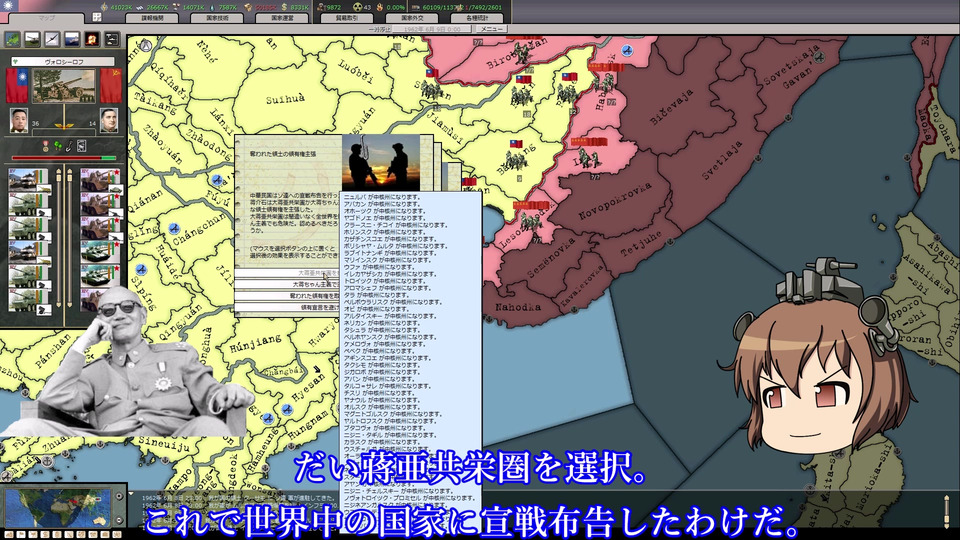The width and height of the screenshot is (960, 540).
Task: Click the air base icon near Chángchun
Action: pos(174,228)
